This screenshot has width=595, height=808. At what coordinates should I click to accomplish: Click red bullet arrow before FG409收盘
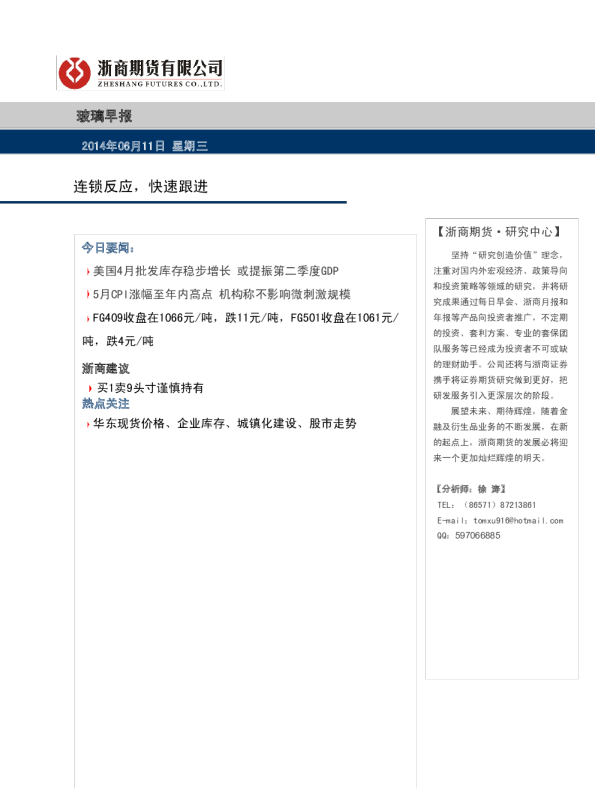(x=88, y=318)
